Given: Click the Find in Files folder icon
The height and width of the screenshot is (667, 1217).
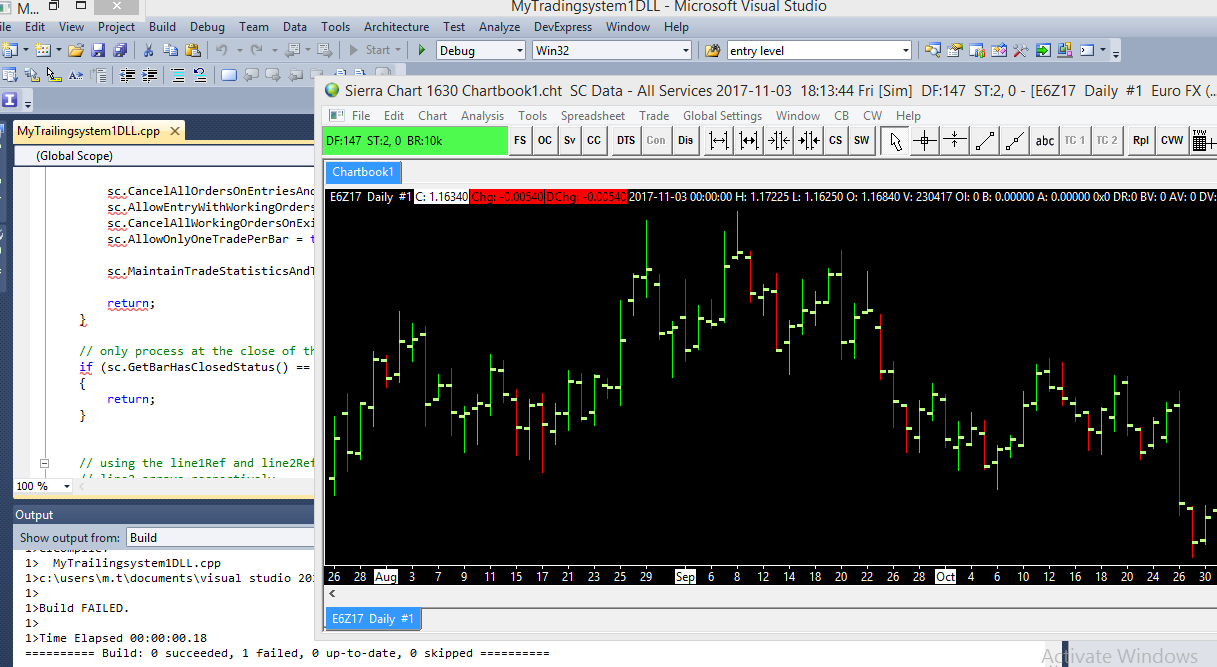Looking at the screenshot, I should pos(712,50).
